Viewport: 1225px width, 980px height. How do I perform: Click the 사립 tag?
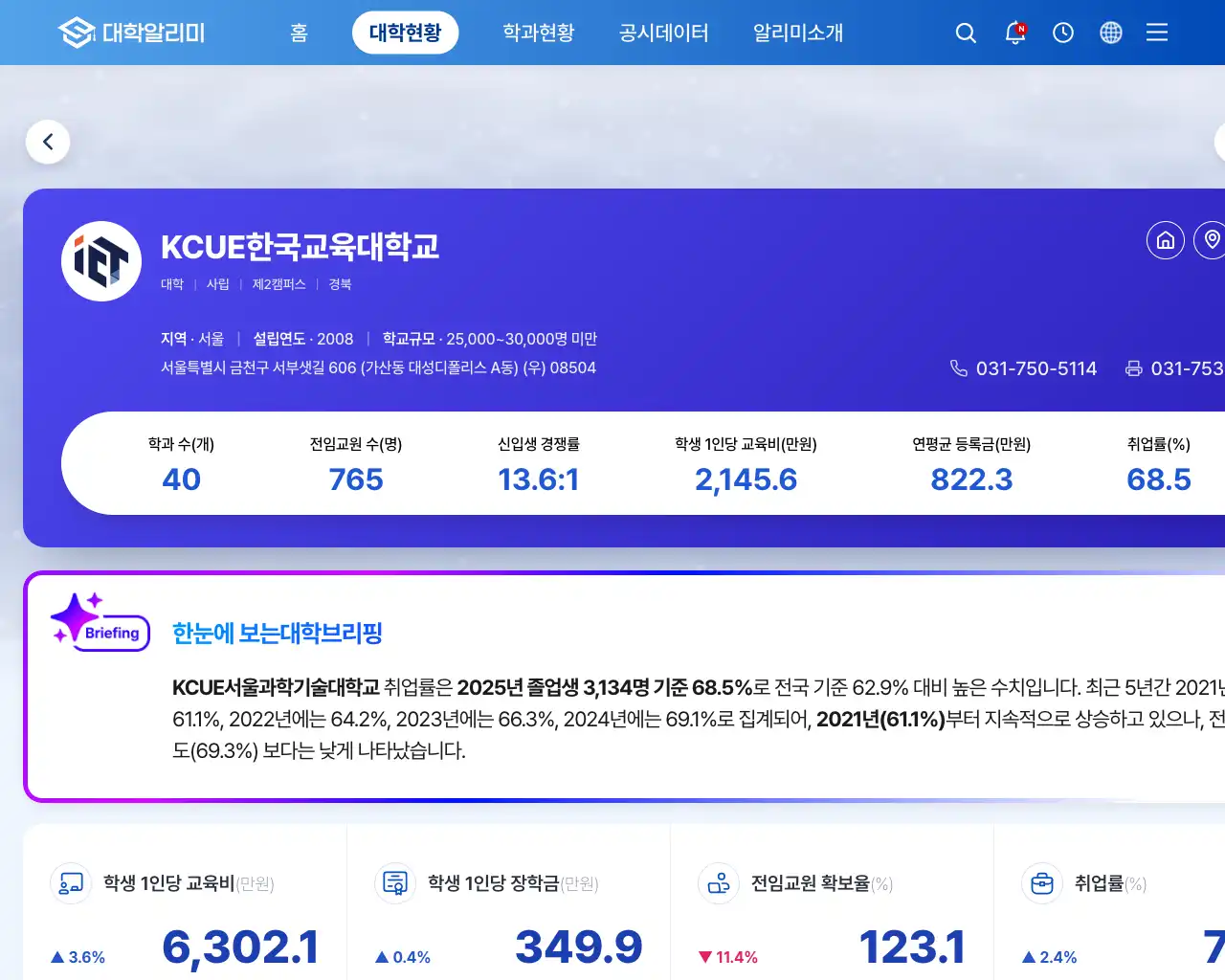[218, 284]
